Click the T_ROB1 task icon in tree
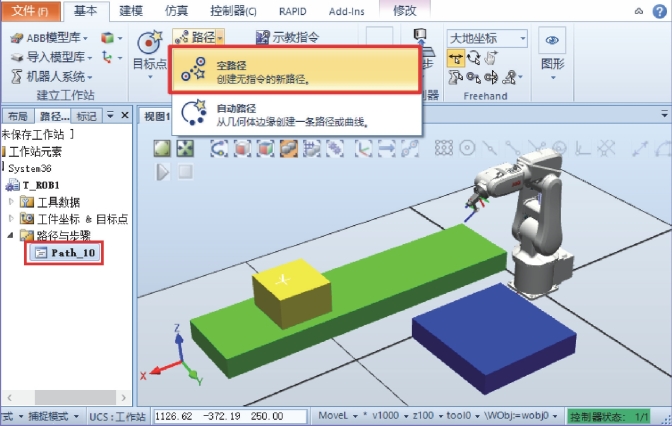The width and height of the screenshot is (672, 426). click(12, 185)
